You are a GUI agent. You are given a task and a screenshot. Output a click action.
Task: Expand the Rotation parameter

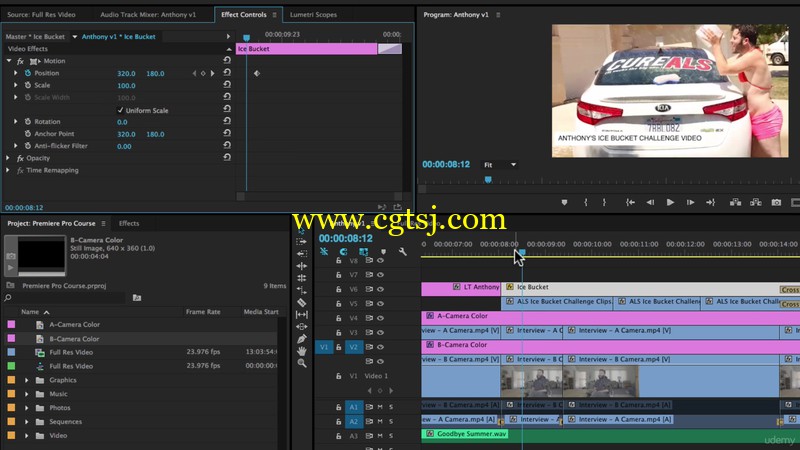[x=15, y=121]
